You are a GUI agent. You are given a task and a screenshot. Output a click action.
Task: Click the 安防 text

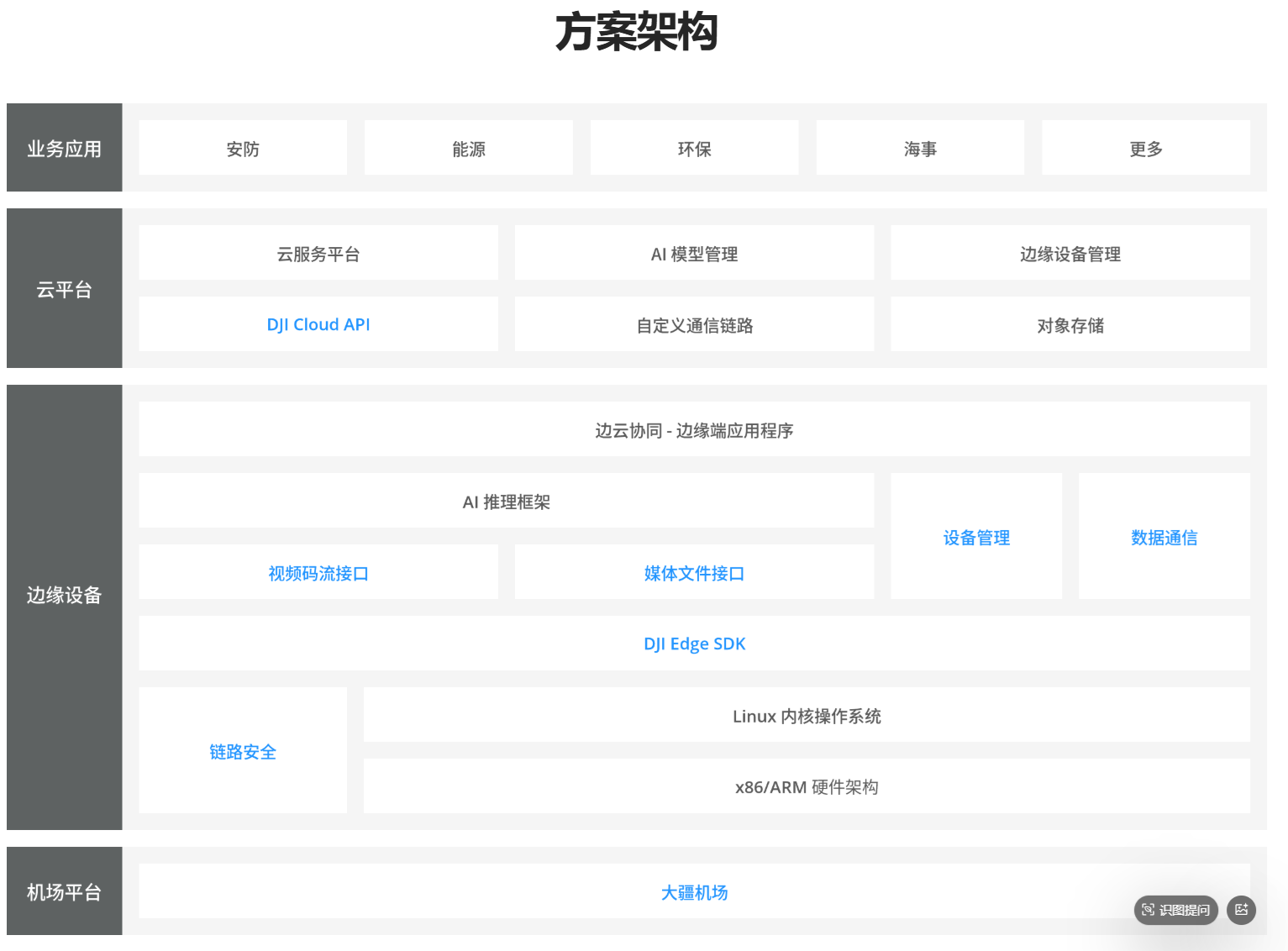pos(243,149)
